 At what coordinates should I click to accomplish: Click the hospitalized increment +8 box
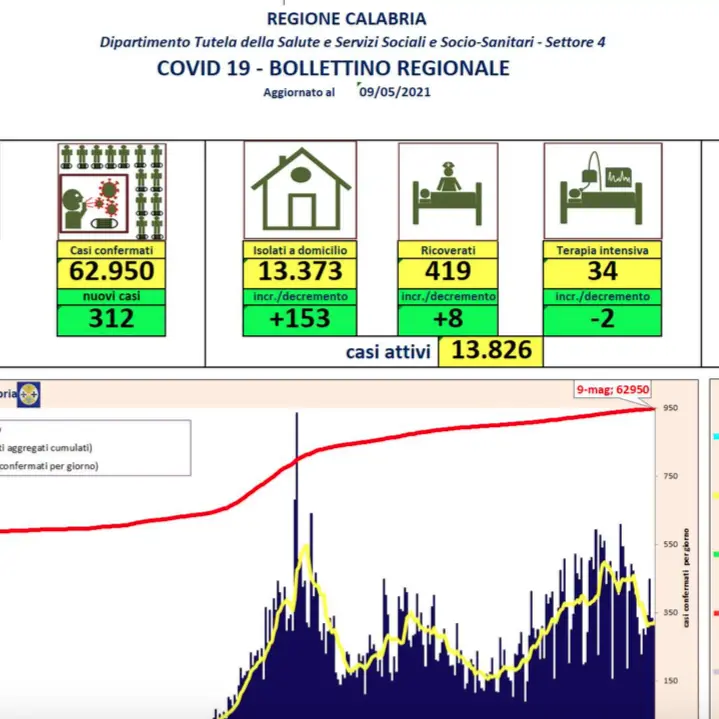point(447,319)
